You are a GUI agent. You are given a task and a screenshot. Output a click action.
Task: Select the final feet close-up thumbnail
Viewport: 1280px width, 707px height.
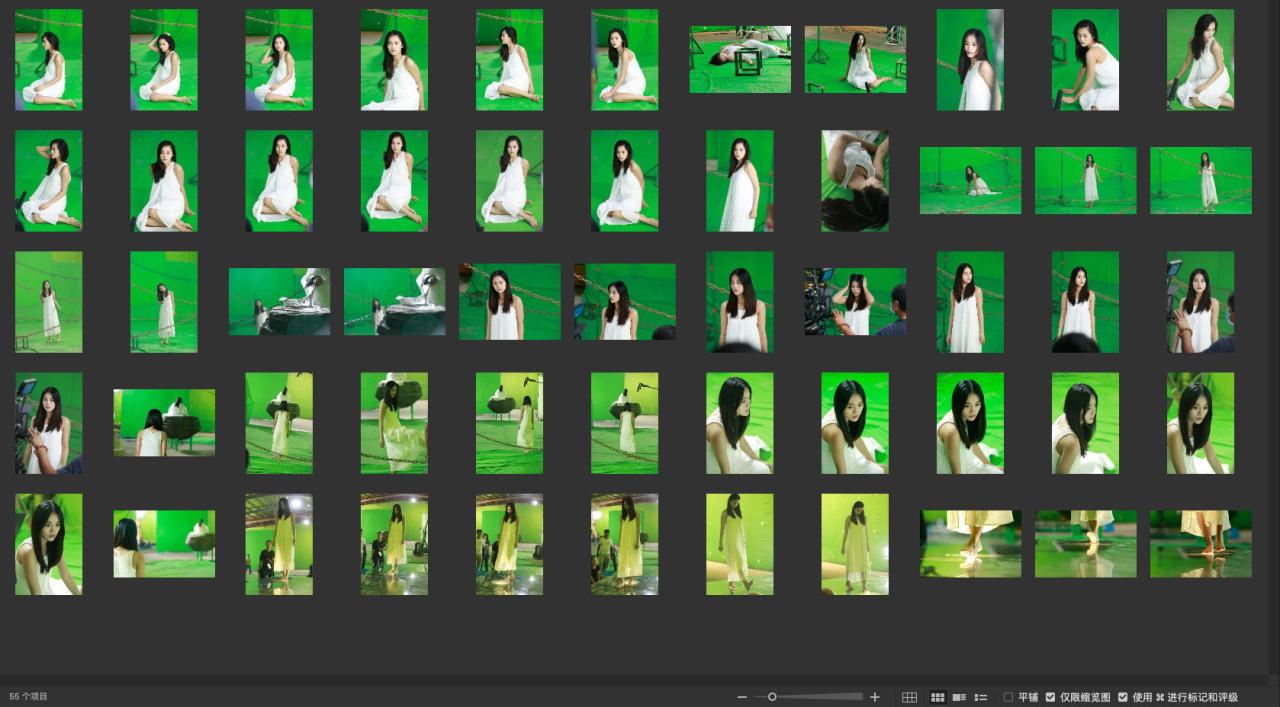[1200, 544]
